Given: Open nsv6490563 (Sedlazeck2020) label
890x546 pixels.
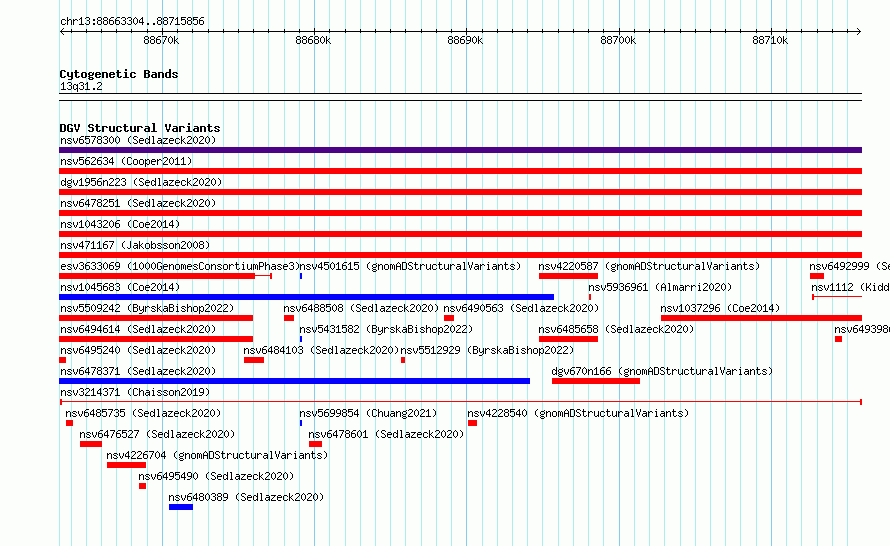Looking at the screenshot, I should point(521,308).
